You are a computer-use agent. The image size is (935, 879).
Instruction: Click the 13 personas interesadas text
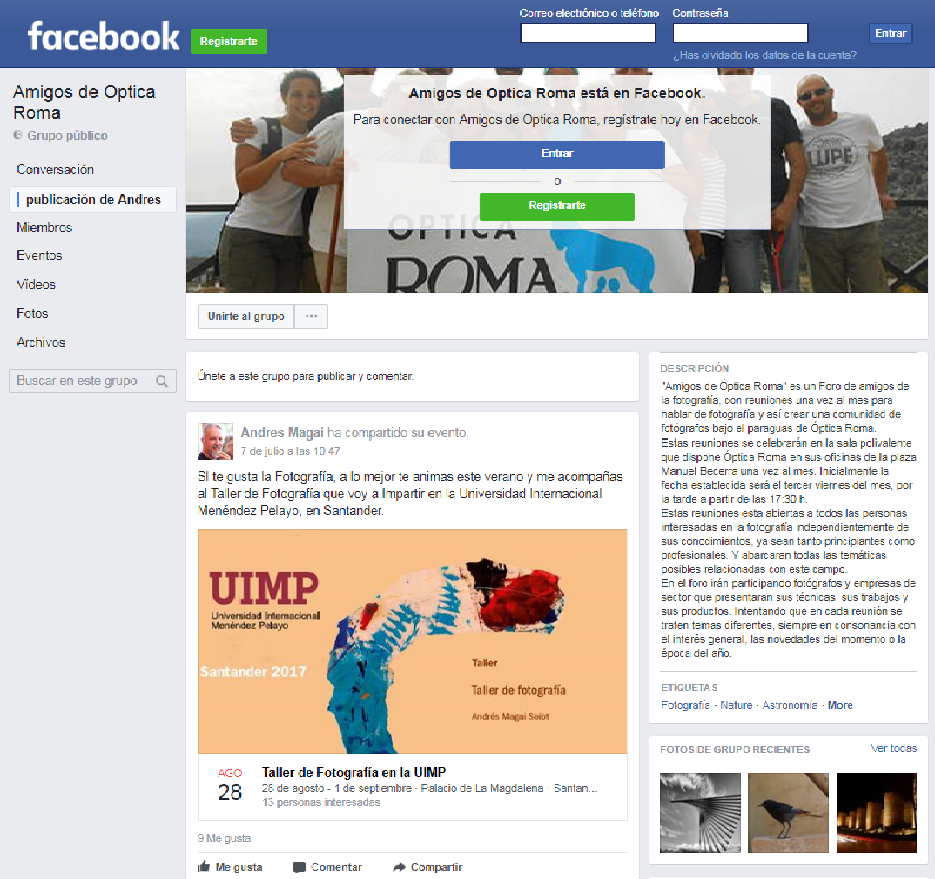tap(321, 803)
